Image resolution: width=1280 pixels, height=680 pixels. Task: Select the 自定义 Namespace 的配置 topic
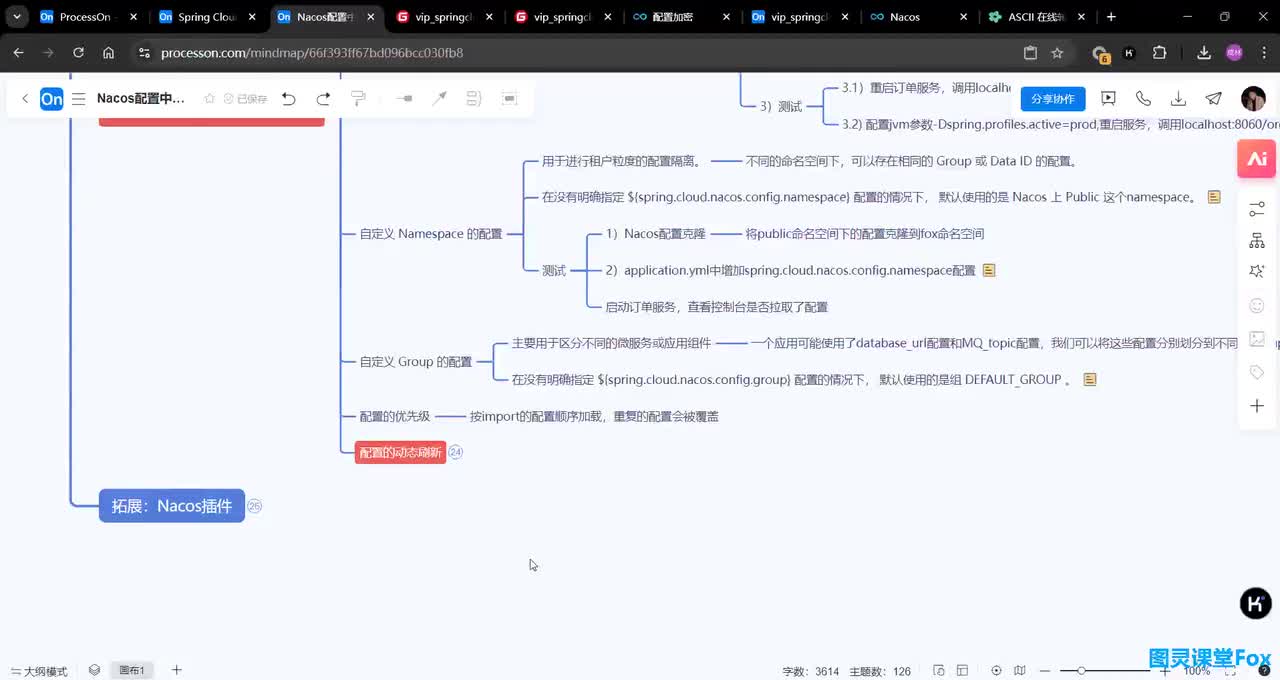pyautogui.click(x=431, y=234)
